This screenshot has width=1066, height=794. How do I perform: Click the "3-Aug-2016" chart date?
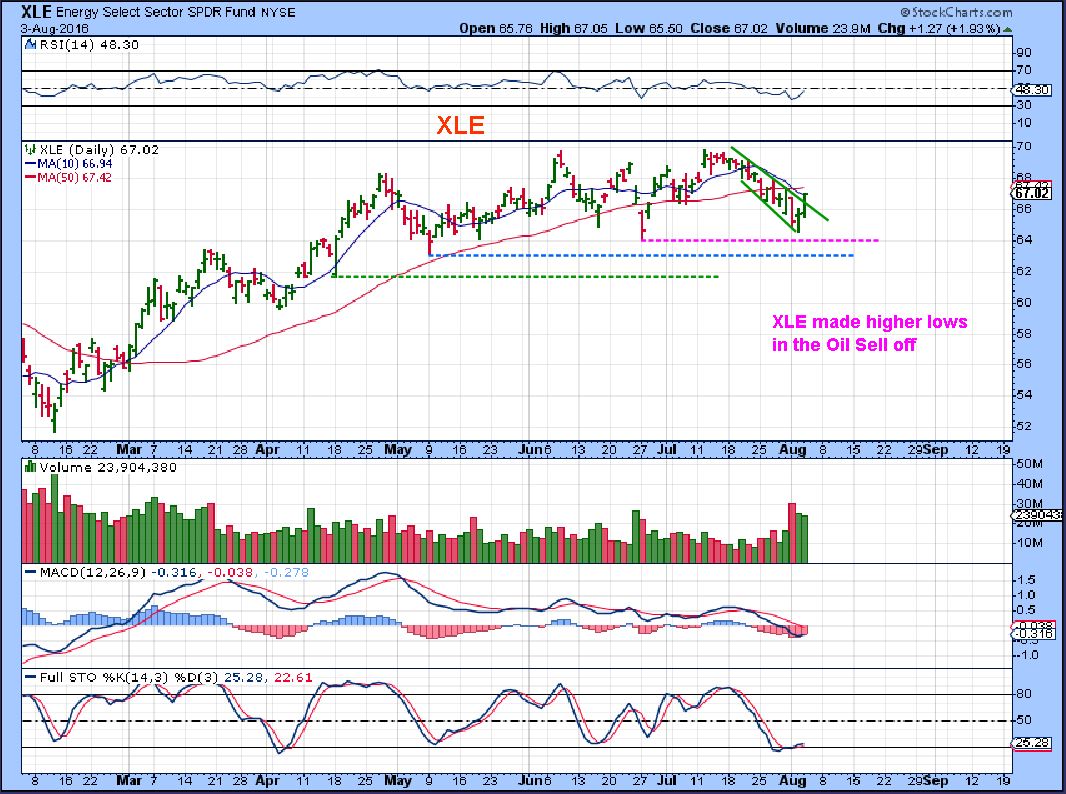click(x=54, y=29)
